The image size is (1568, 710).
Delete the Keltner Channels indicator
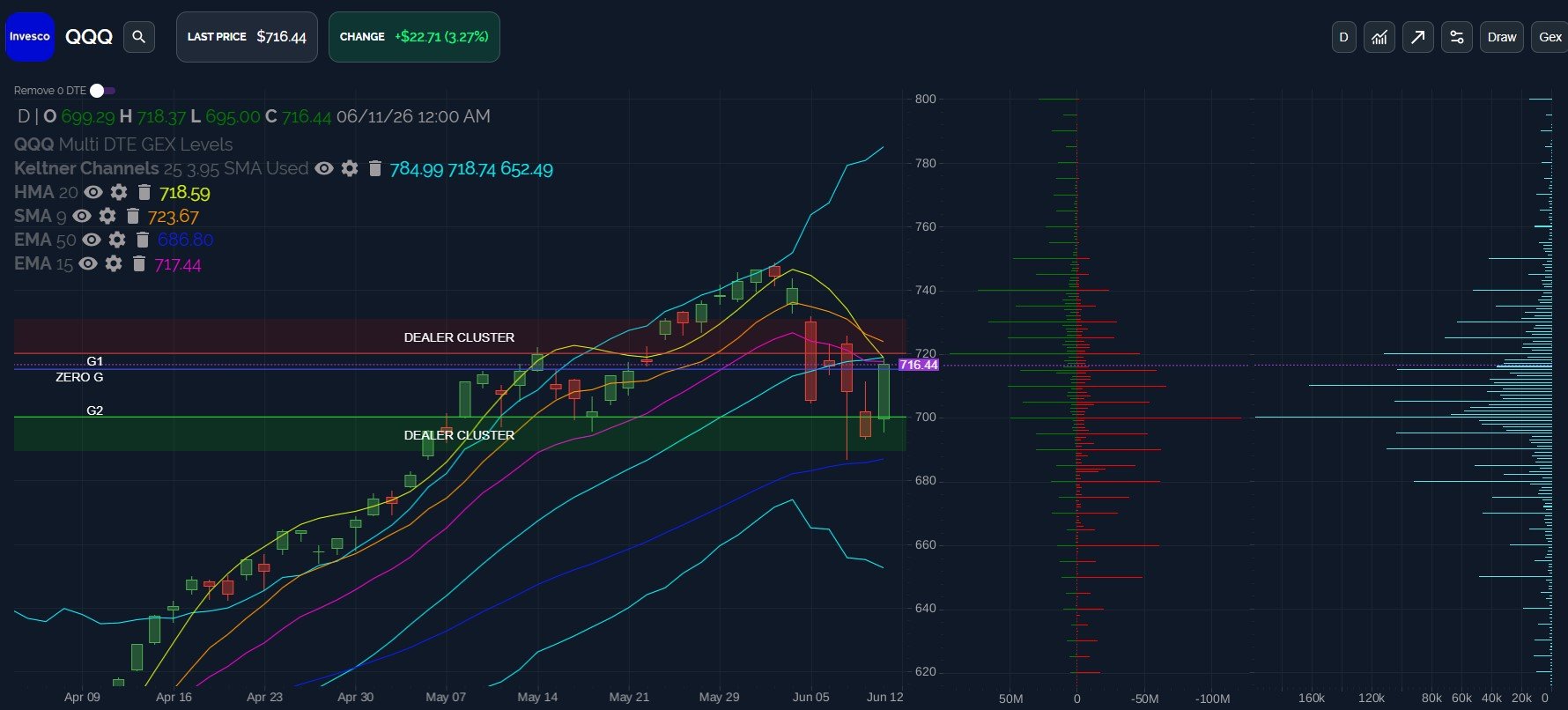coord(375,168)
